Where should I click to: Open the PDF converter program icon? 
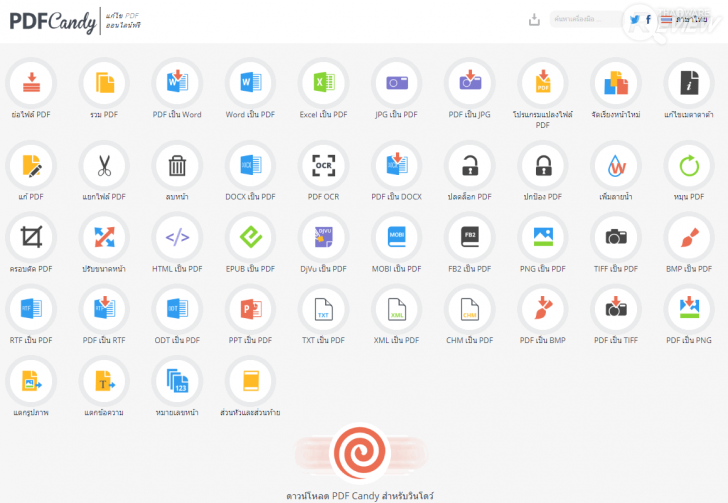point(543,83)
